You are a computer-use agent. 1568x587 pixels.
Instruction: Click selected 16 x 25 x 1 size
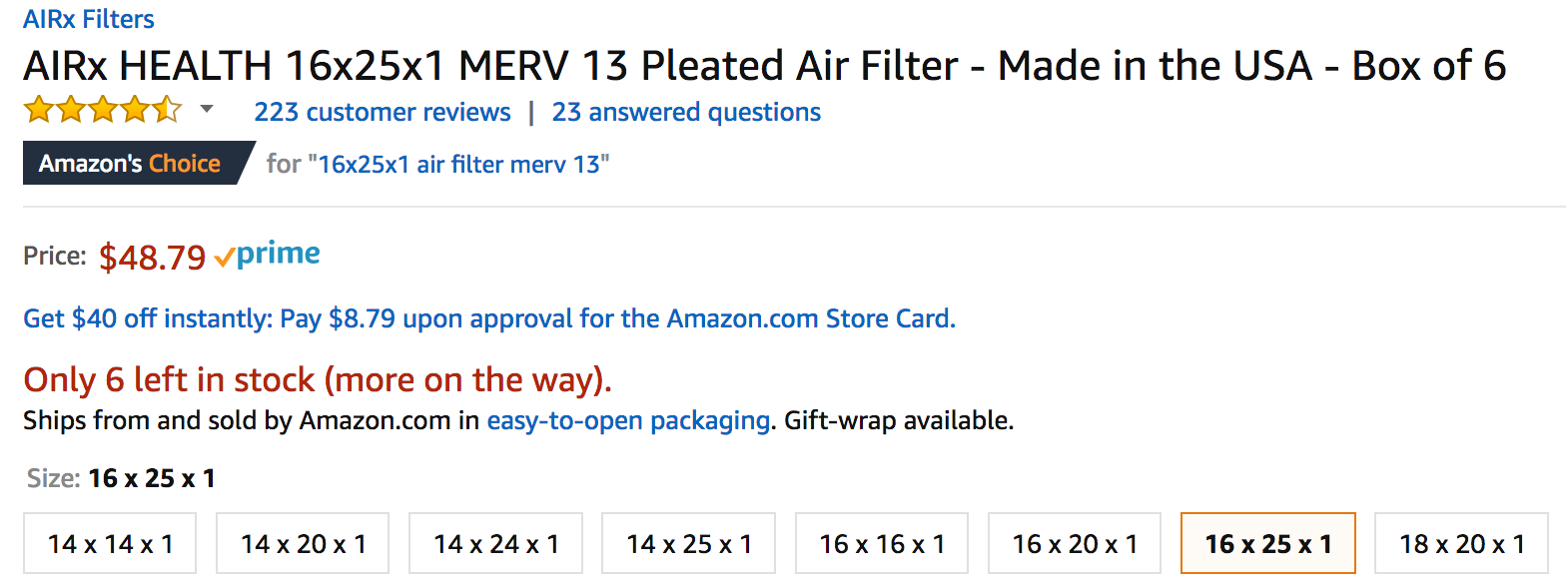click(x=1268, y=543)
